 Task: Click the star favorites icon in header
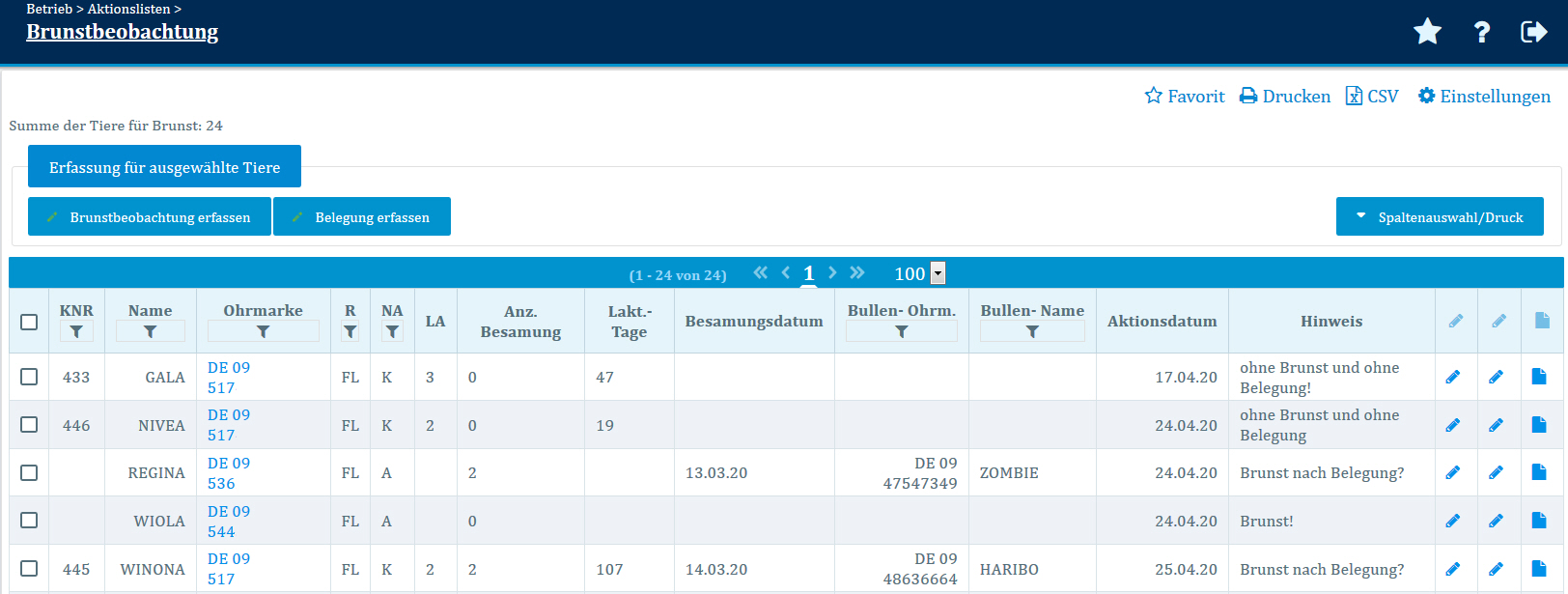(1427, 32)
